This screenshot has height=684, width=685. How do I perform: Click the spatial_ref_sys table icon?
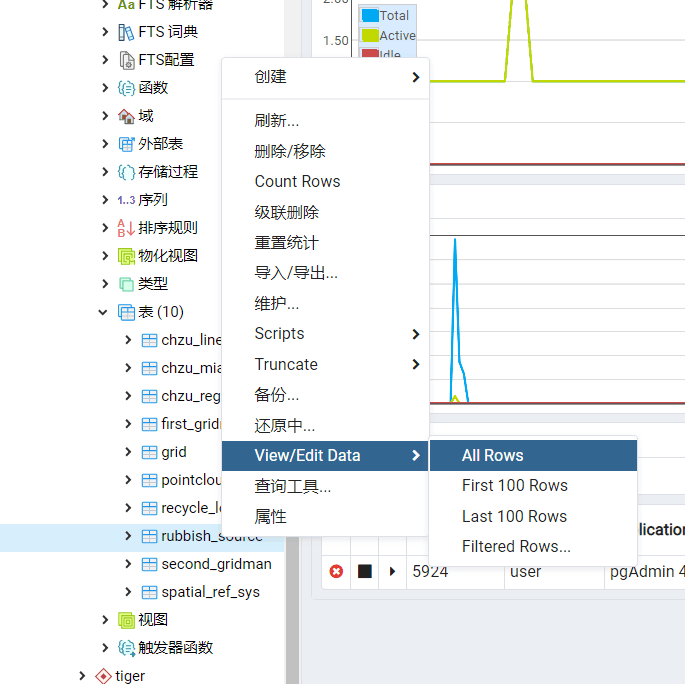tap(149, 592)
